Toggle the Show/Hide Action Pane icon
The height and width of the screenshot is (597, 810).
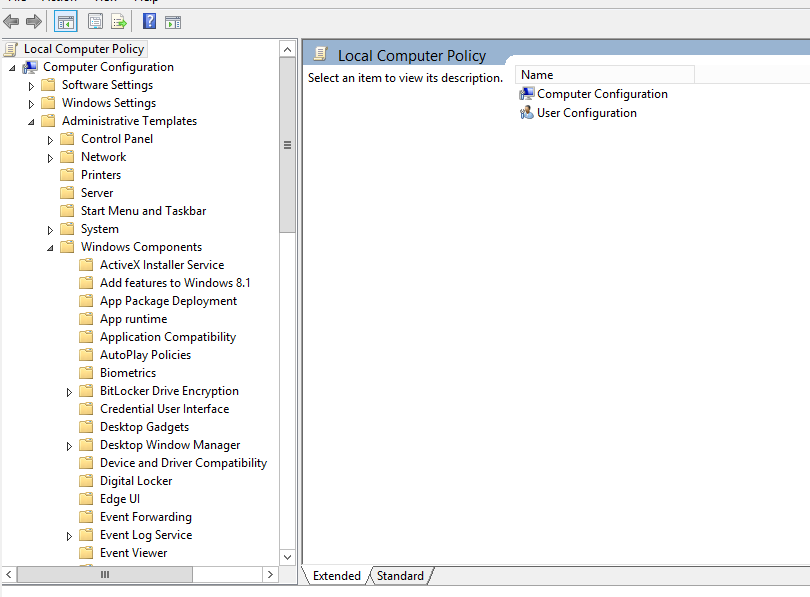(x=173, y=22)
